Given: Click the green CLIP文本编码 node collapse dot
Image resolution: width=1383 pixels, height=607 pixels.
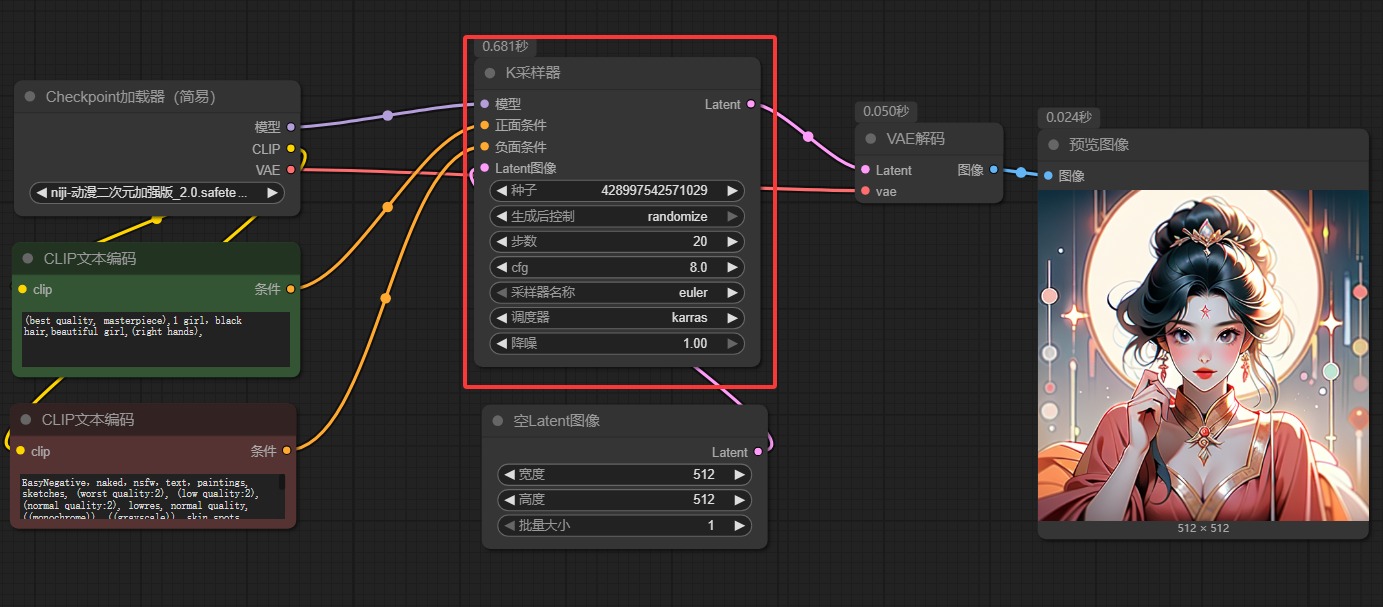Looking at the screenshot, I should (x=27, y=259).
